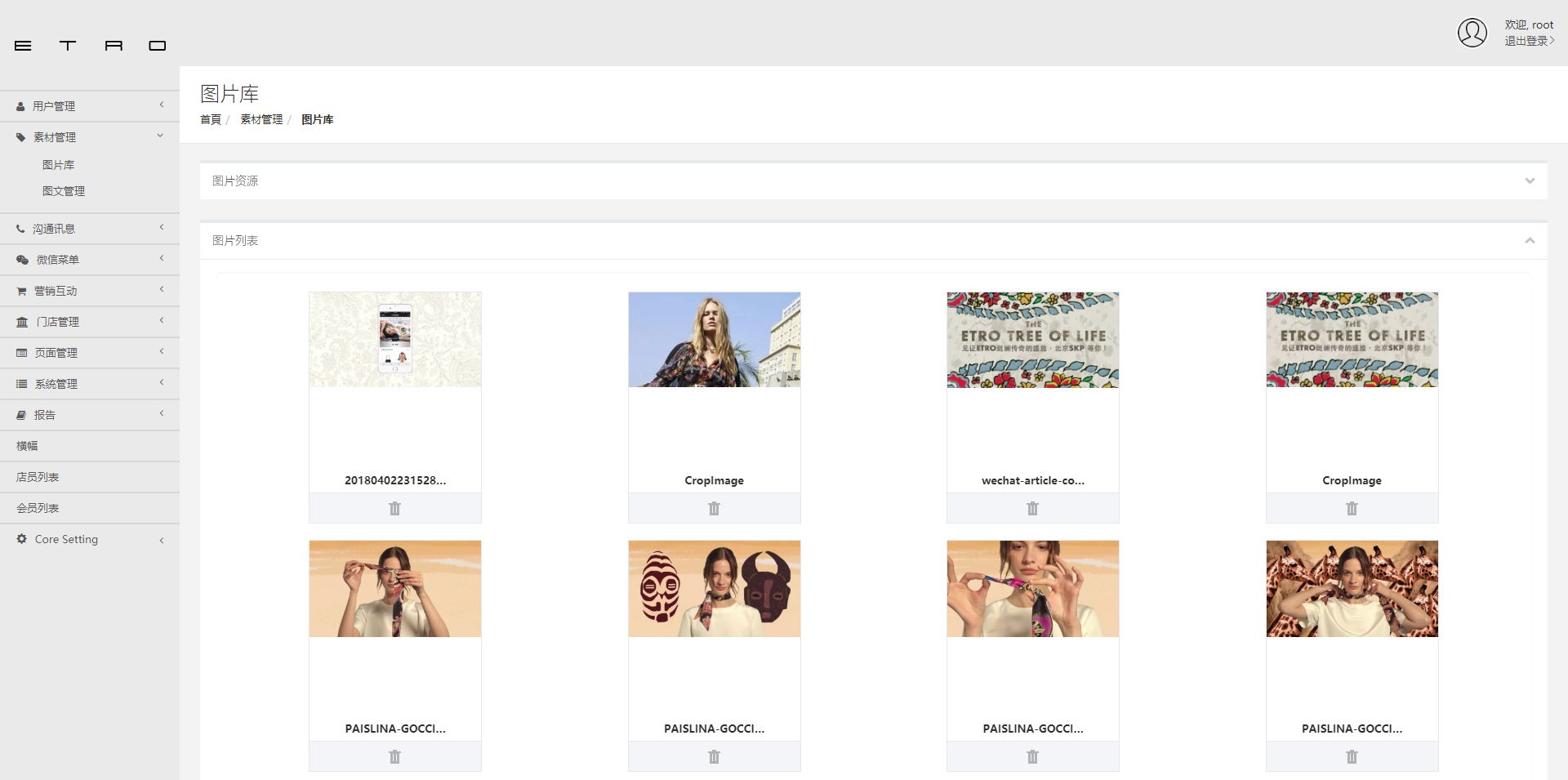Delete the blonde model CropImage
Image resolution: width=1568 pixels, height=780 pixels.
click(714, 508)
